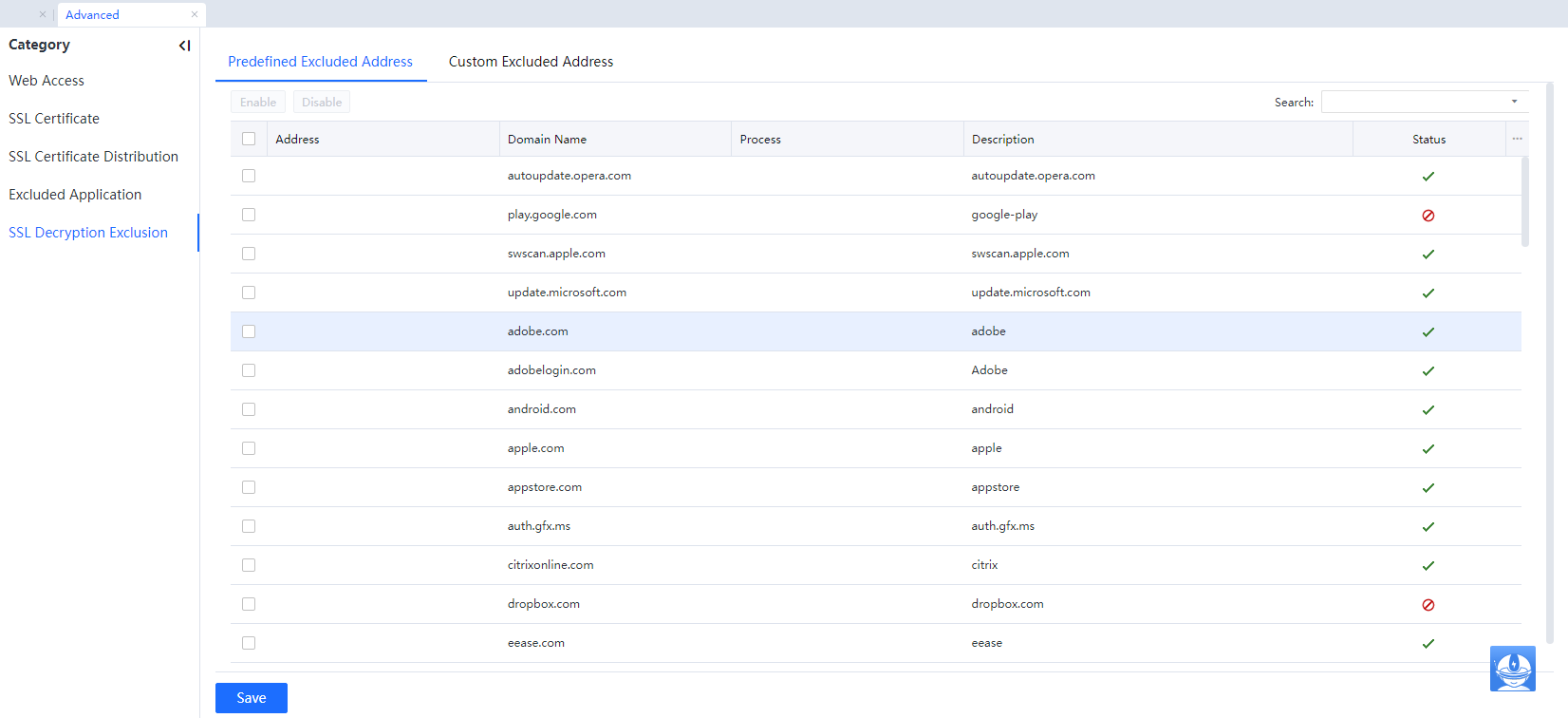
Task: Open the column options ellipsis in table header
Action: tap(1517, 140)
